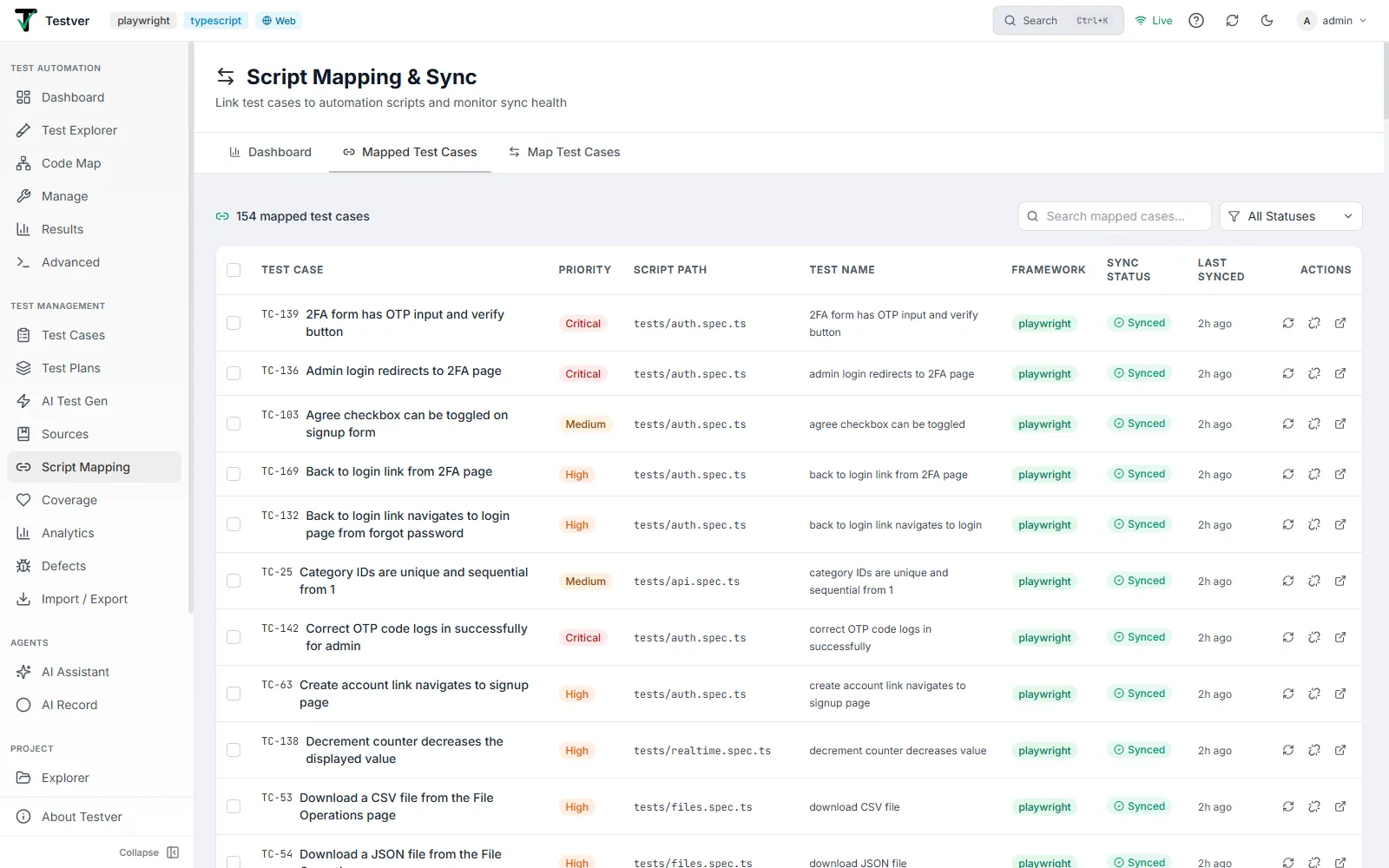Check the TC-139 row checkbox

tap(234, 323)
